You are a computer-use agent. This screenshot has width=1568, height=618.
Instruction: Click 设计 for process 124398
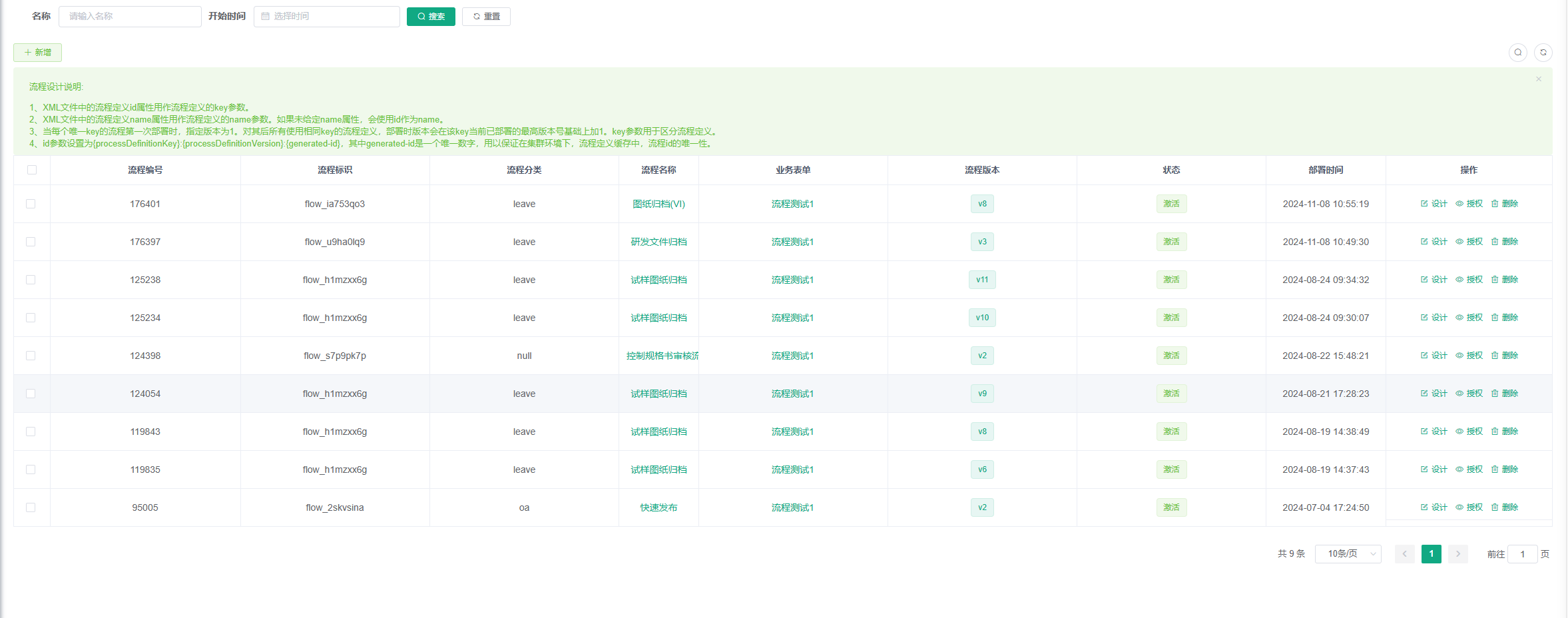point(1434,356)
